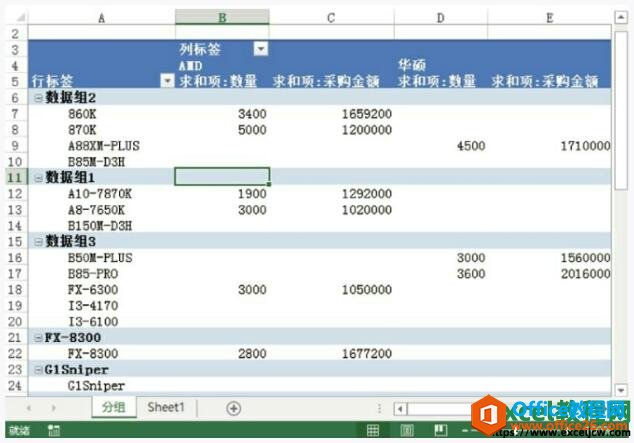Select column C header
The image size is (634, 443).
[331, 17]
